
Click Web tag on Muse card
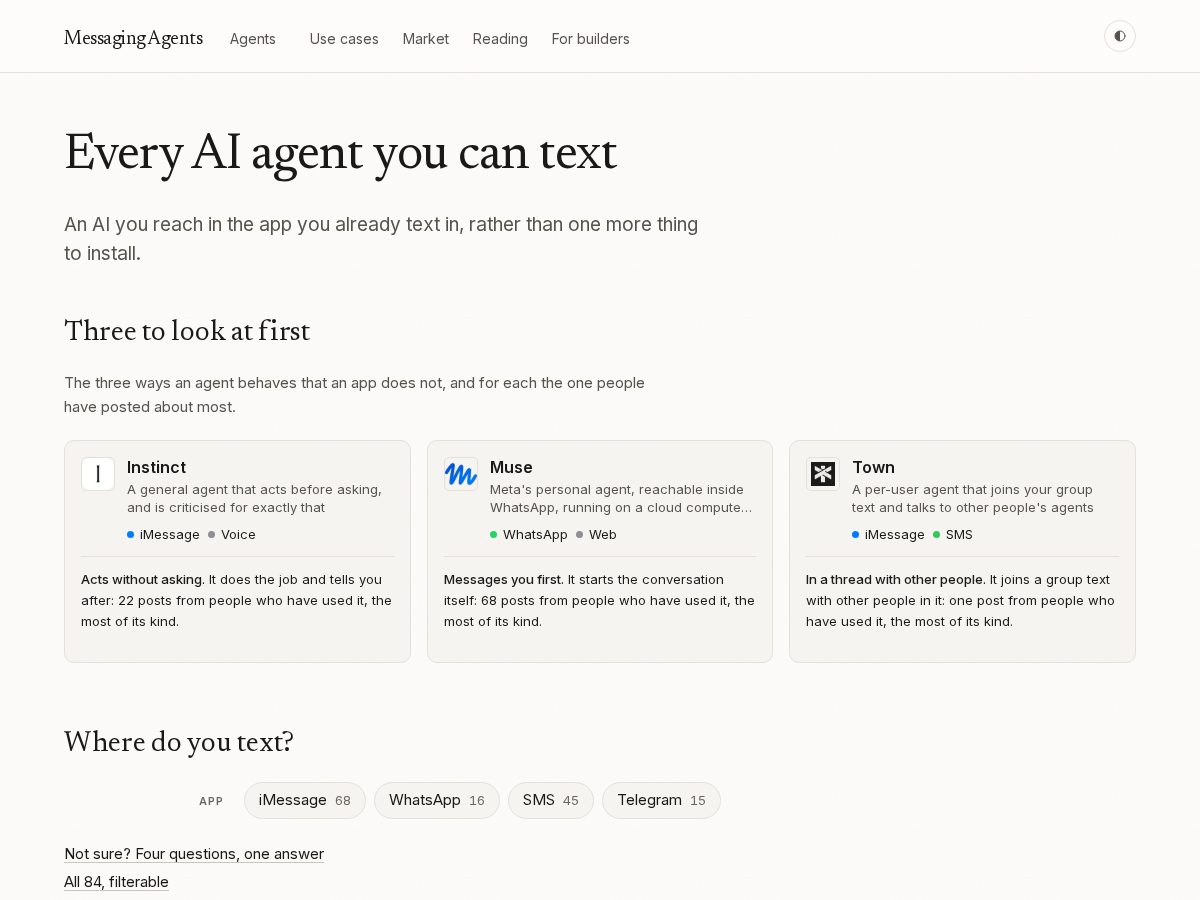click(596, 534)
